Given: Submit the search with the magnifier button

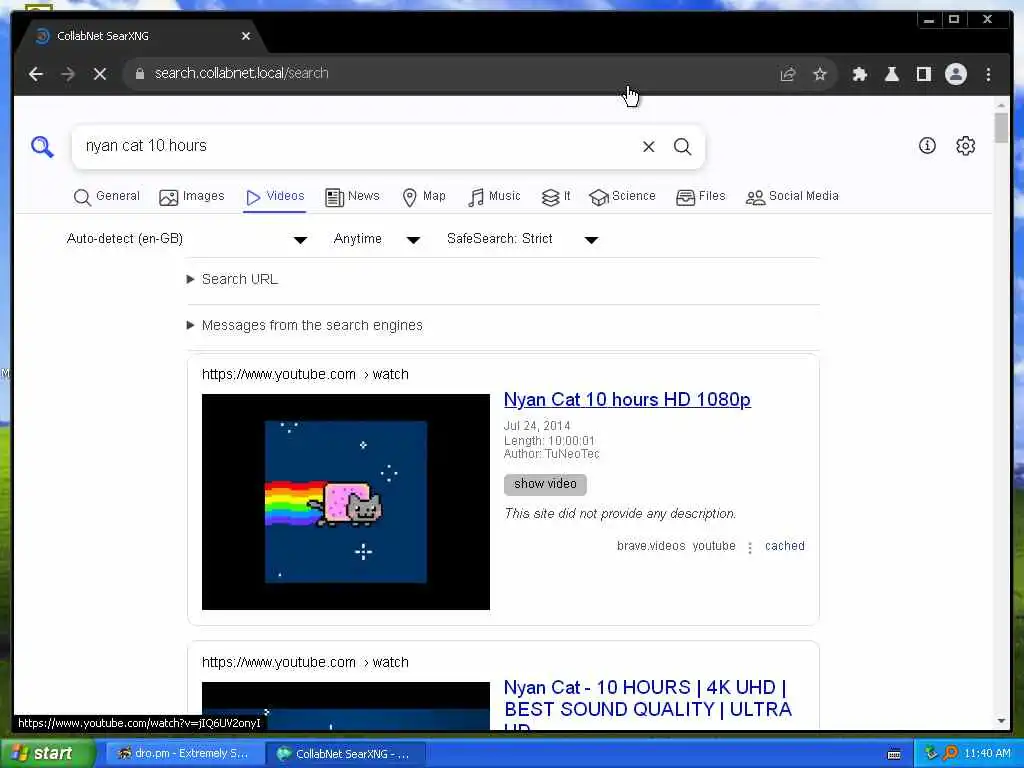Looking at the screenshot, I should tap(682, 146).
